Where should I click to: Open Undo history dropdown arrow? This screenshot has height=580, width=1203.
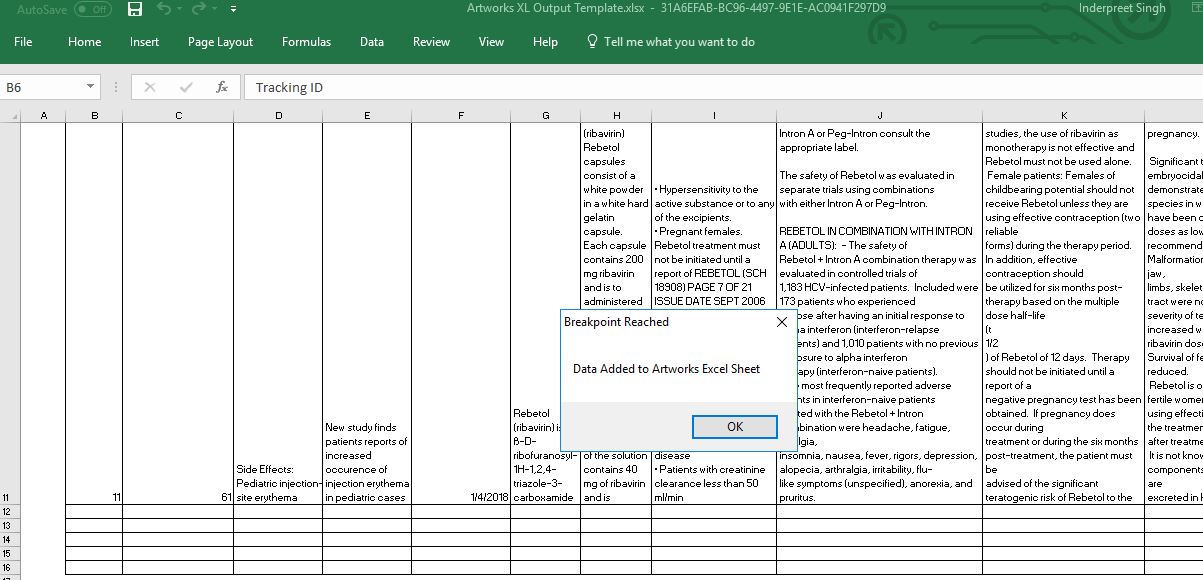pyautogui.click(x=180, y=9)
